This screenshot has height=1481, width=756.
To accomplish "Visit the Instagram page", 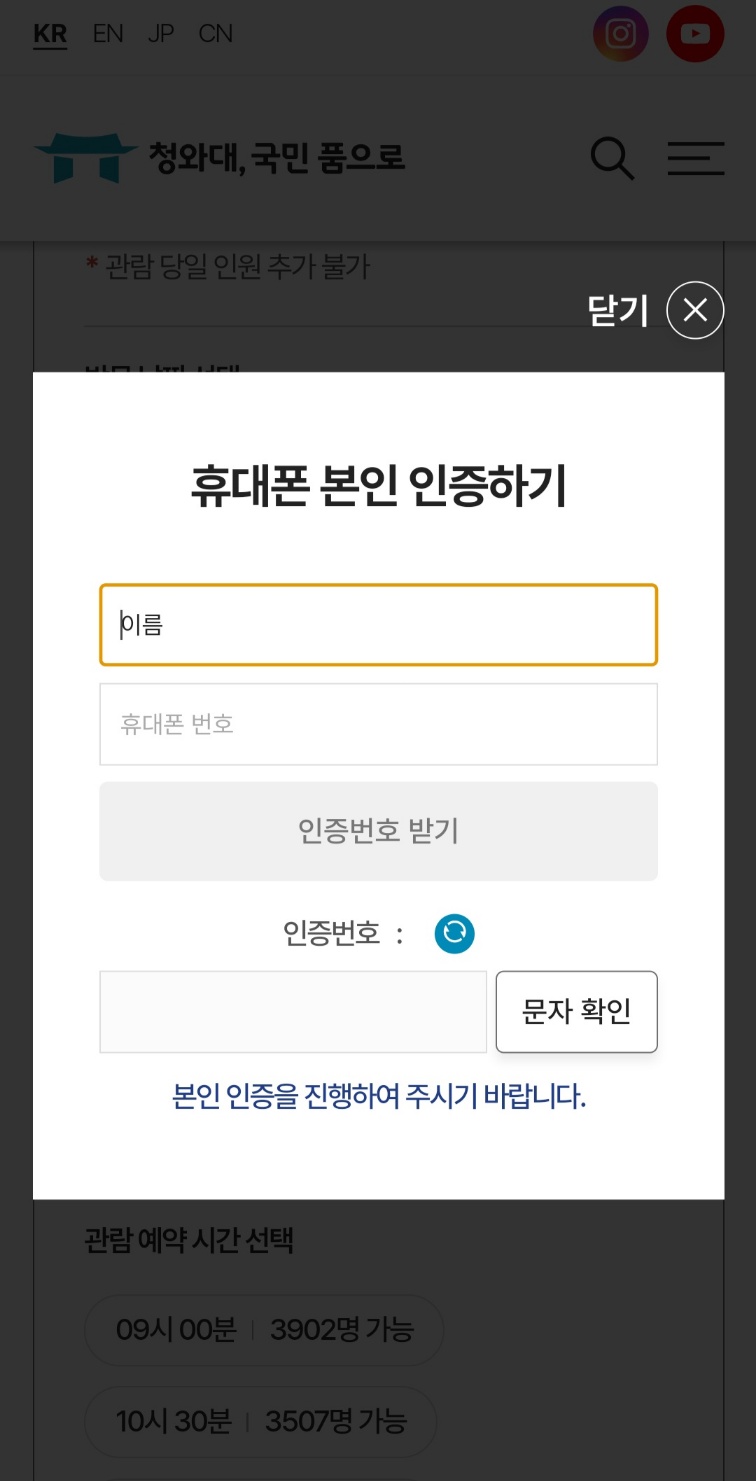I will tap(620, 33).
